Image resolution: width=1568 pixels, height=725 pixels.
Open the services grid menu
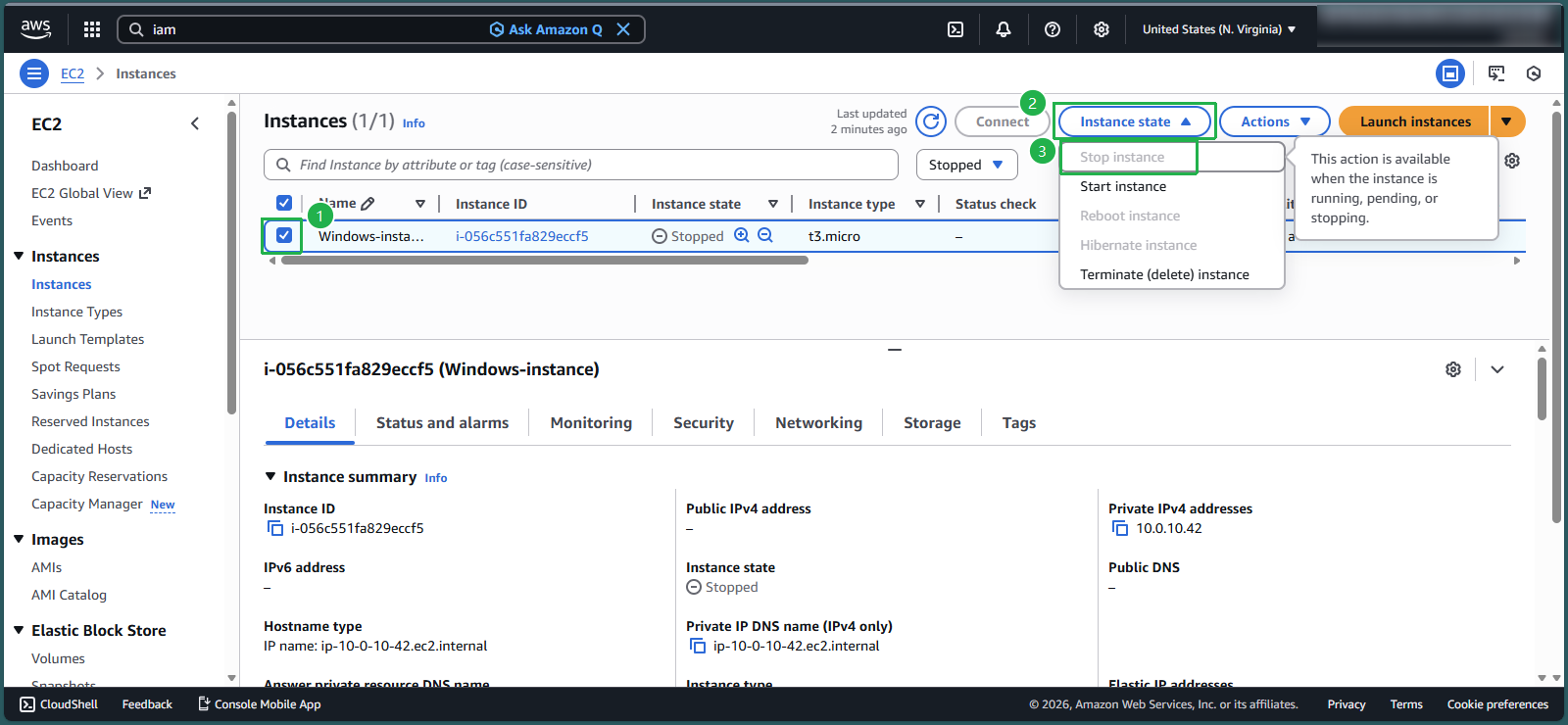(x=92, y=29)
